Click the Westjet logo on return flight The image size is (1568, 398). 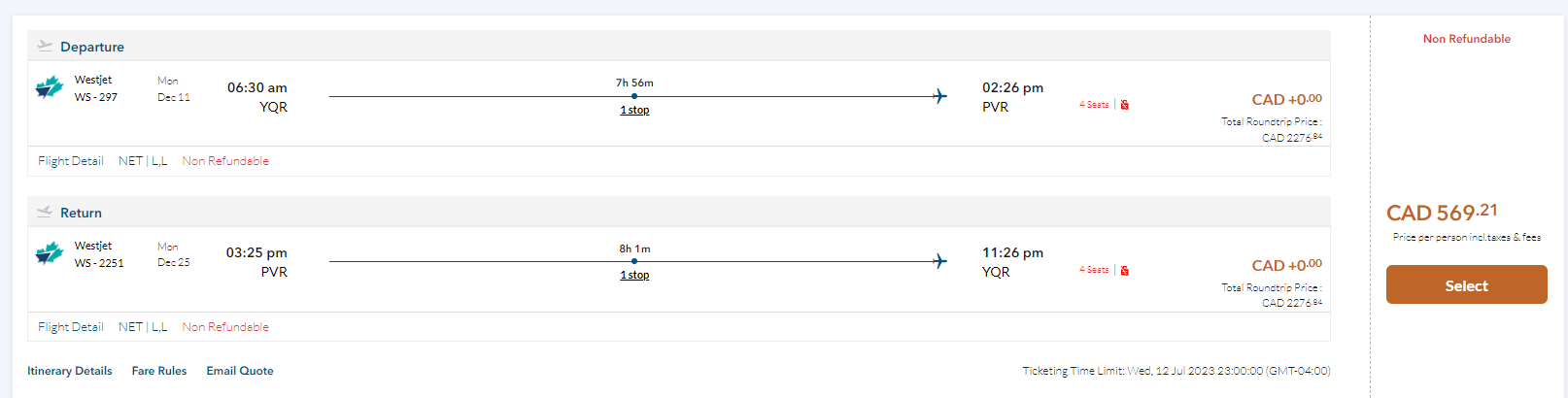click(49, 254)
